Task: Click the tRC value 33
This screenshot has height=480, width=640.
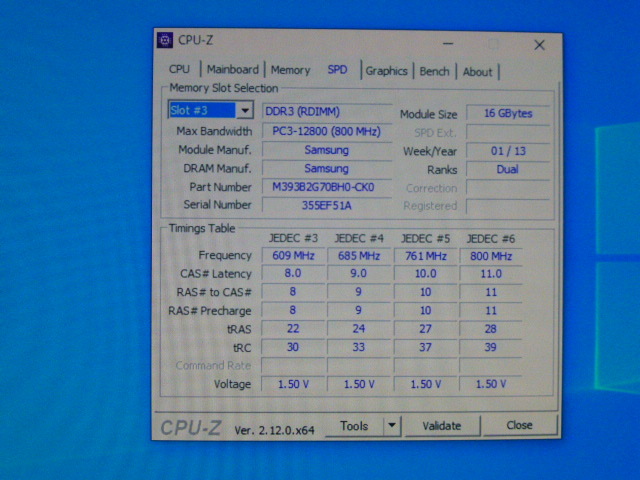Action: 359,347
